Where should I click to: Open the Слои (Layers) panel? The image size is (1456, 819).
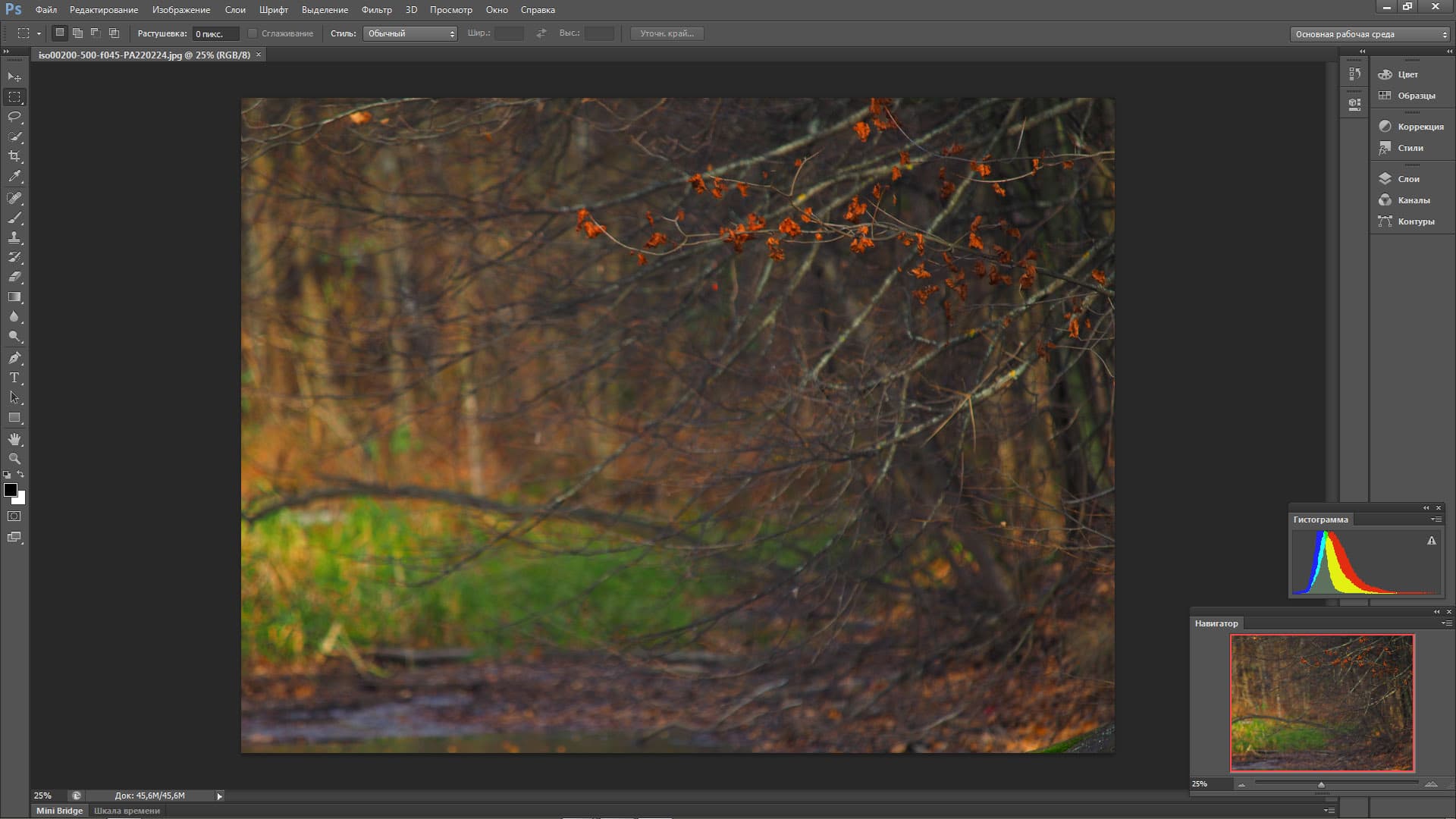coord(1408,179)
